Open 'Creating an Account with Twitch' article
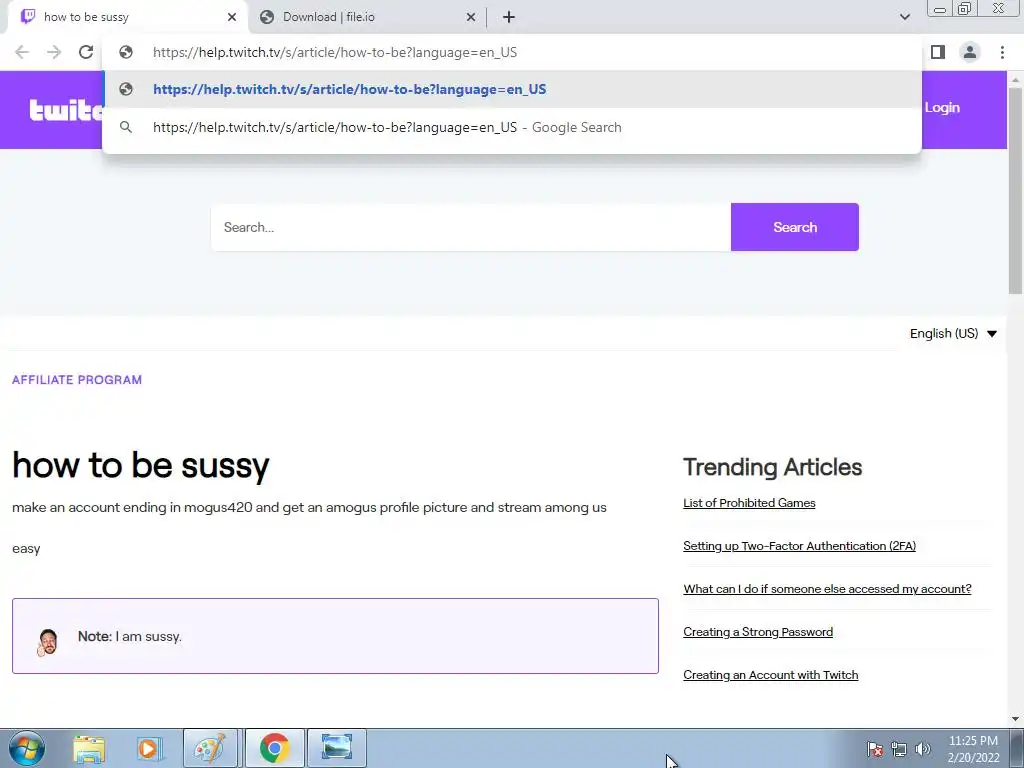This screenshot has width=1024, height=768. tap(771, 675)
